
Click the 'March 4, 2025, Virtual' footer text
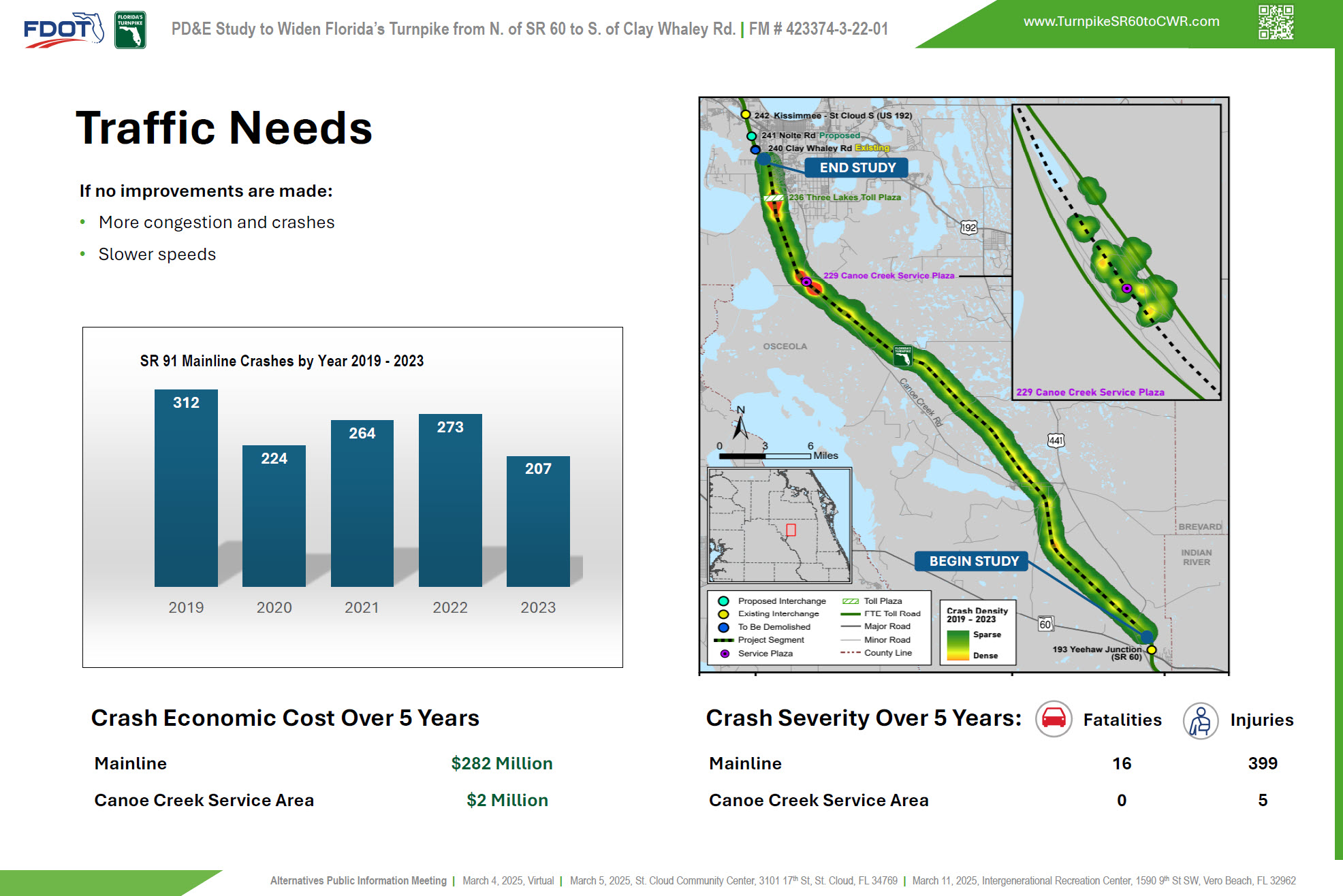[508, 880]
